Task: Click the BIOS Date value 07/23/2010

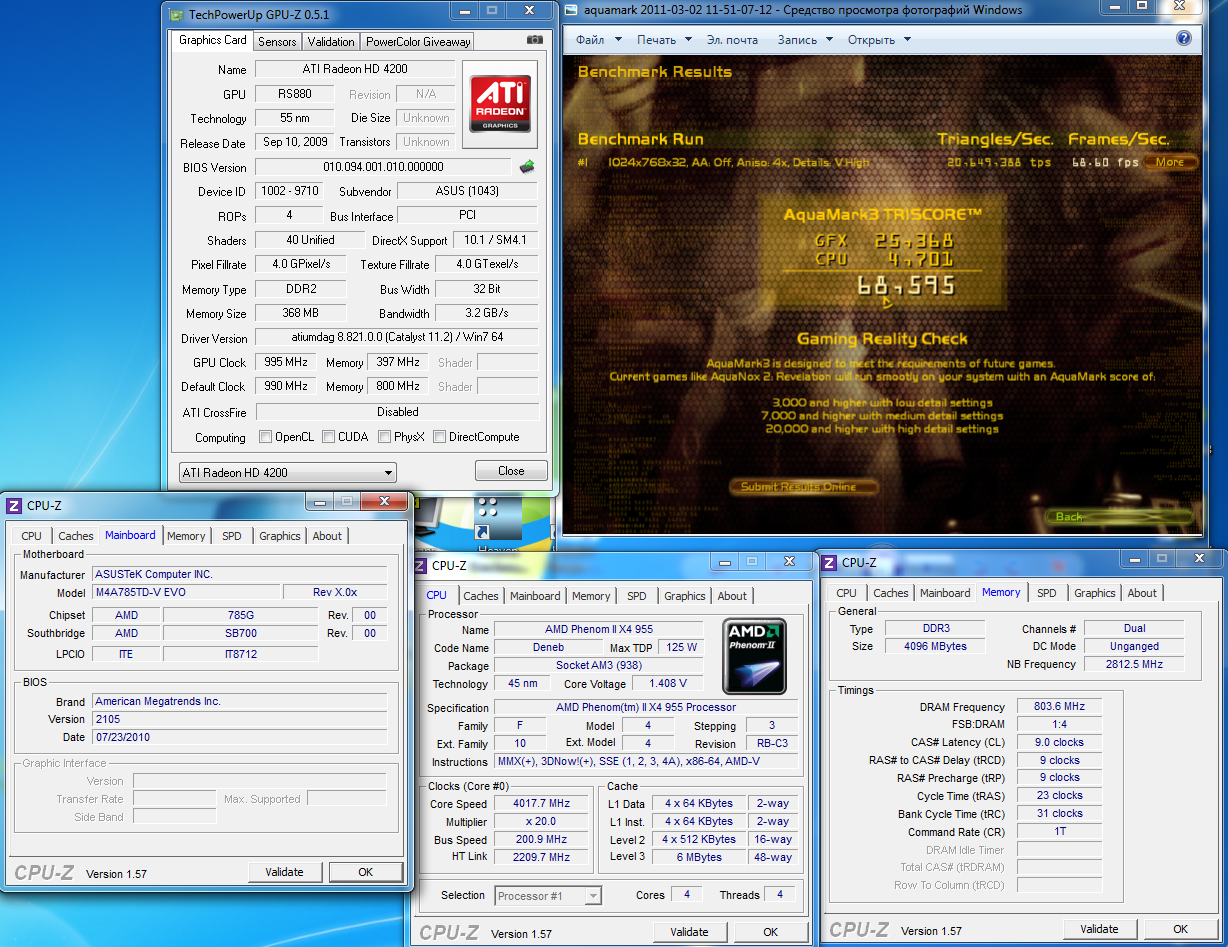Action: coord(240,737)
